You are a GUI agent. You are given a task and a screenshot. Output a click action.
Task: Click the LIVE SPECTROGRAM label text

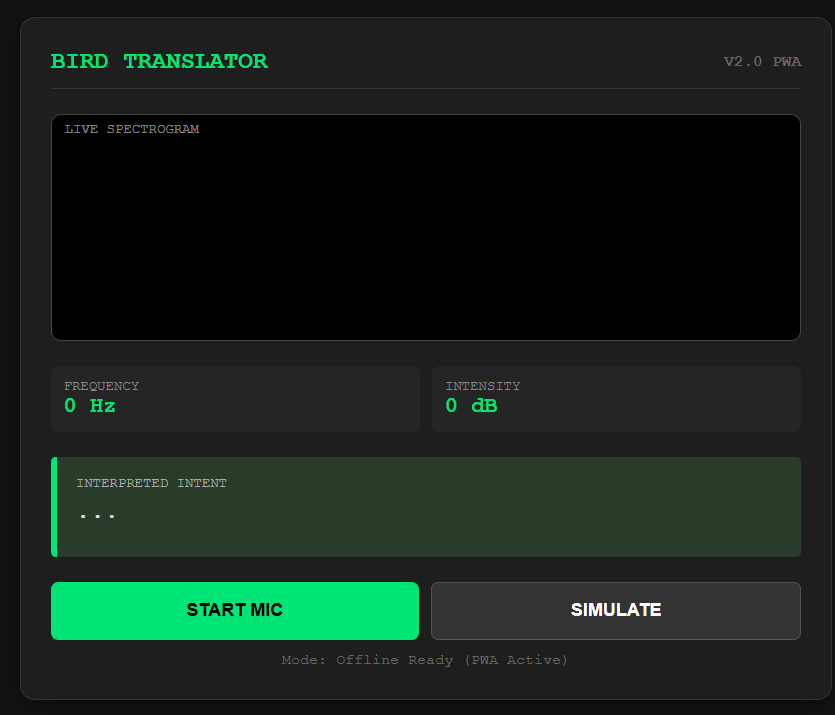(132, 128)
